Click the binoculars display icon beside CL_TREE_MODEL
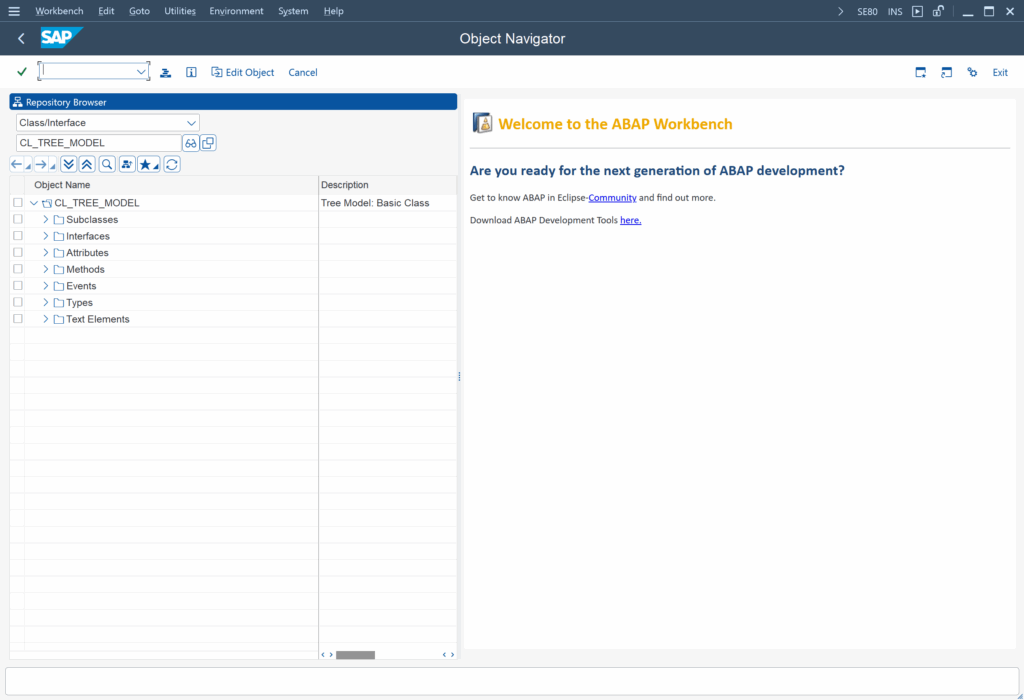This screenshot has width=1024, height=700. coord(190,143)
